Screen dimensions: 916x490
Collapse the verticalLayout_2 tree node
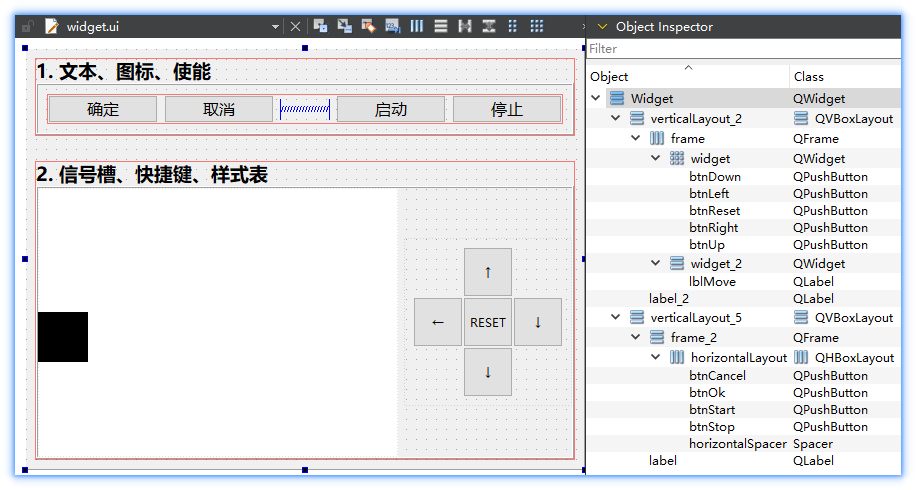tap(617, 119)
